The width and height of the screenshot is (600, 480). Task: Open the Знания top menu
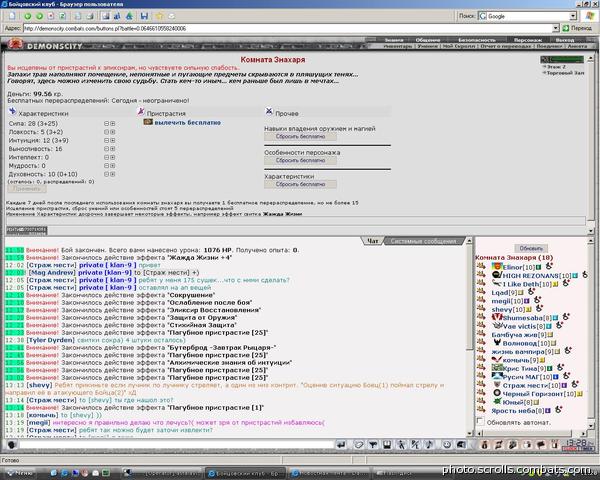[x=394, y=40]
